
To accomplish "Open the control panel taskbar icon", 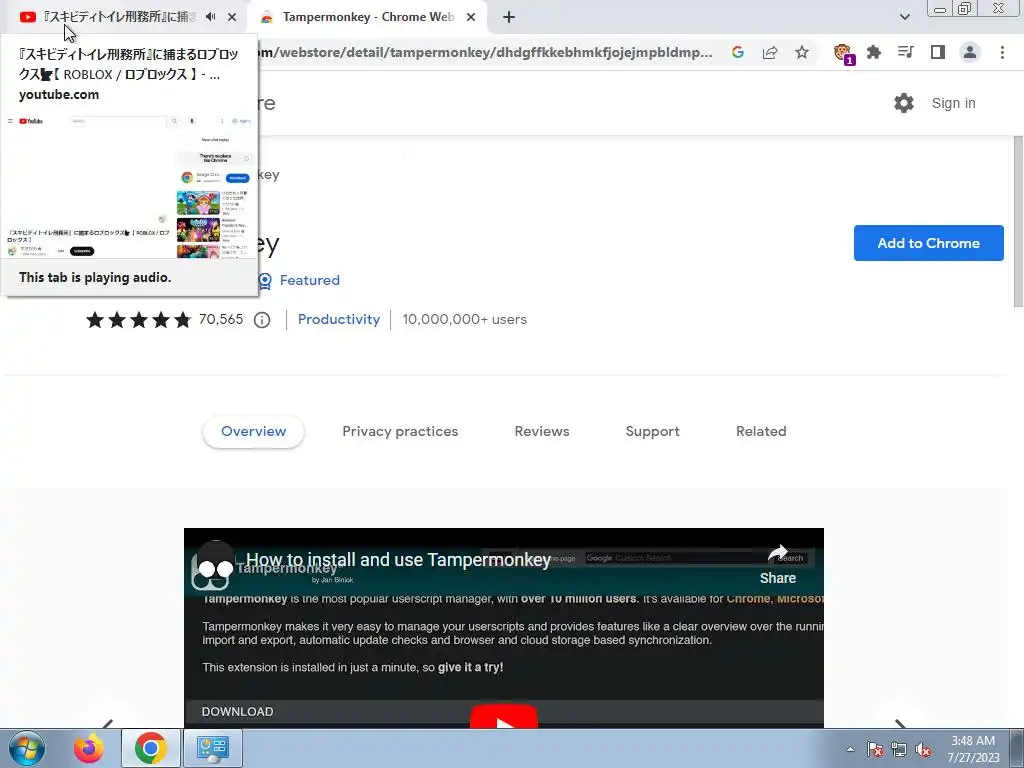I will (x=213, y=748).
